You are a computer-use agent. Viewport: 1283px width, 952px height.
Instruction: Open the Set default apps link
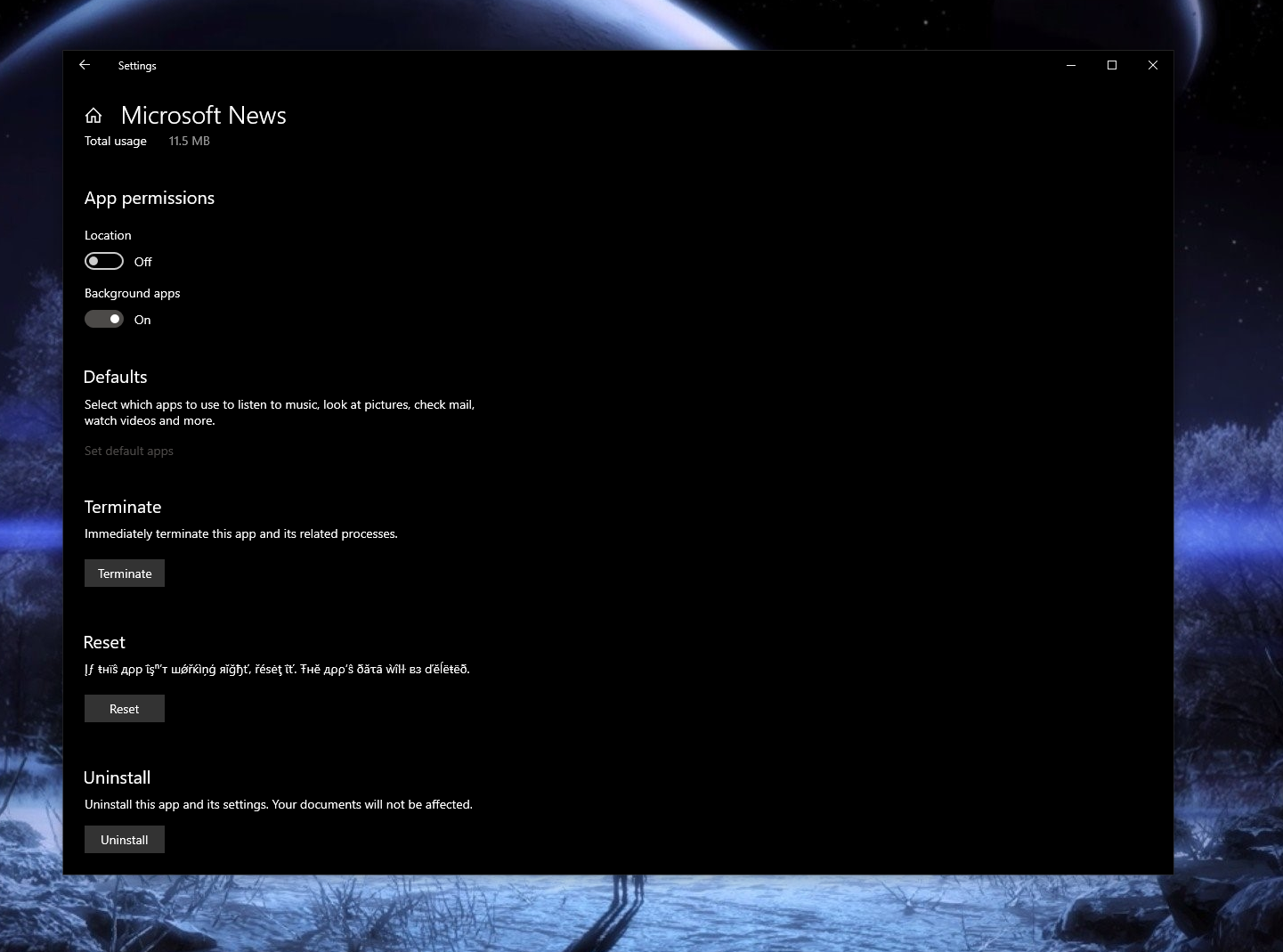[x=129, y=451]
